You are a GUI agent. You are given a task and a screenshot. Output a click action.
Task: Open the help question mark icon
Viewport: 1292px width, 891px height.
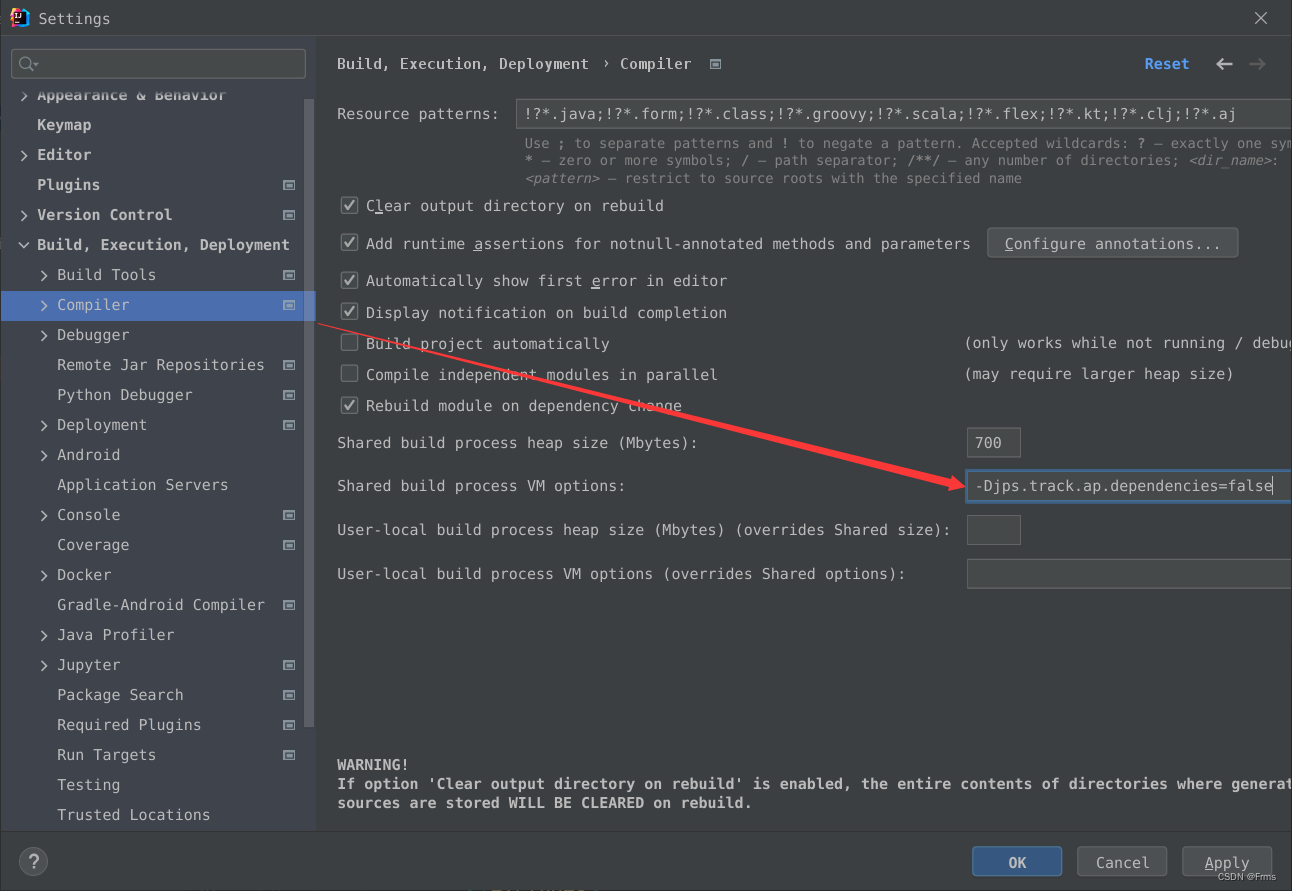pyautogui.click(x=33, y=861)
